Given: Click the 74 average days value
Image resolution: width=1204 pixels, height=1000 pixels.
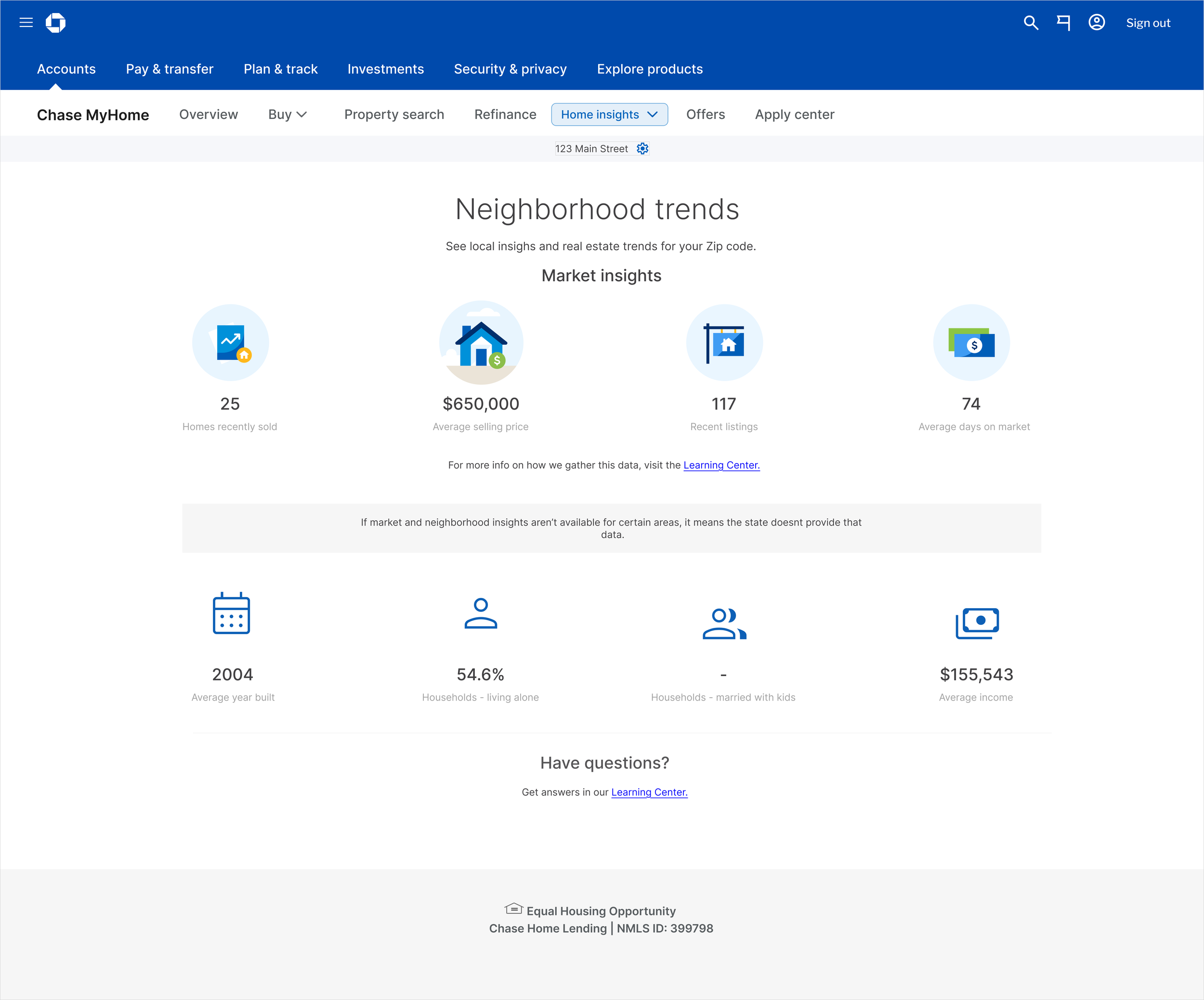Looking at the screenshot, I should point(971,404).
